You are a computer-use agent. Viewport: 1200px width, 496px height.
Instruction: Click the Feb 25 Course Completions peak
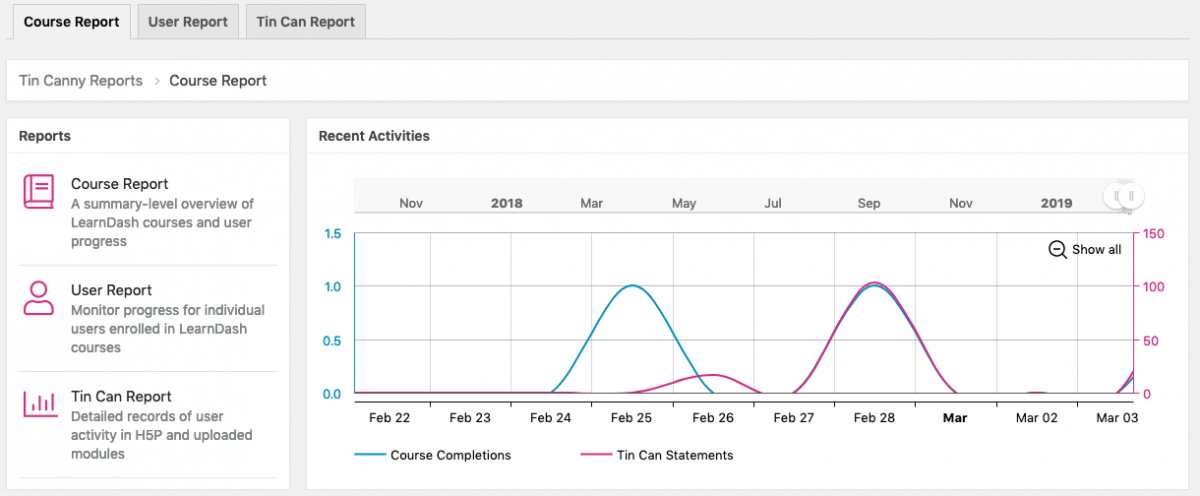coord(632,286)
